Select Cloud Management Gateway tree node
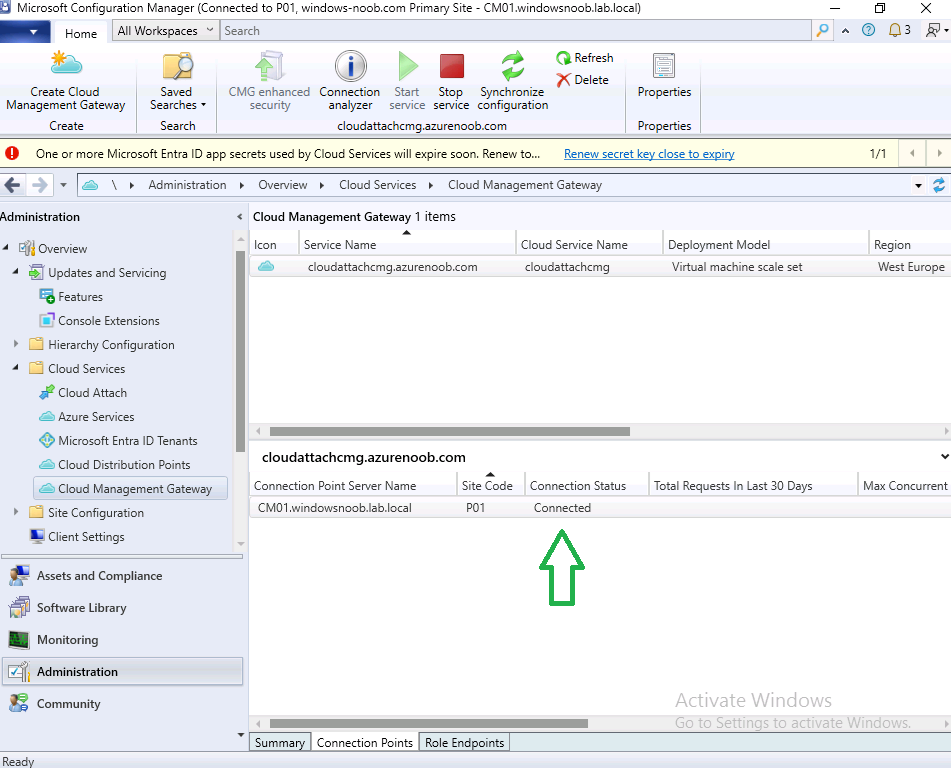Viewport: 951px width, 768px height. (131, 488)
